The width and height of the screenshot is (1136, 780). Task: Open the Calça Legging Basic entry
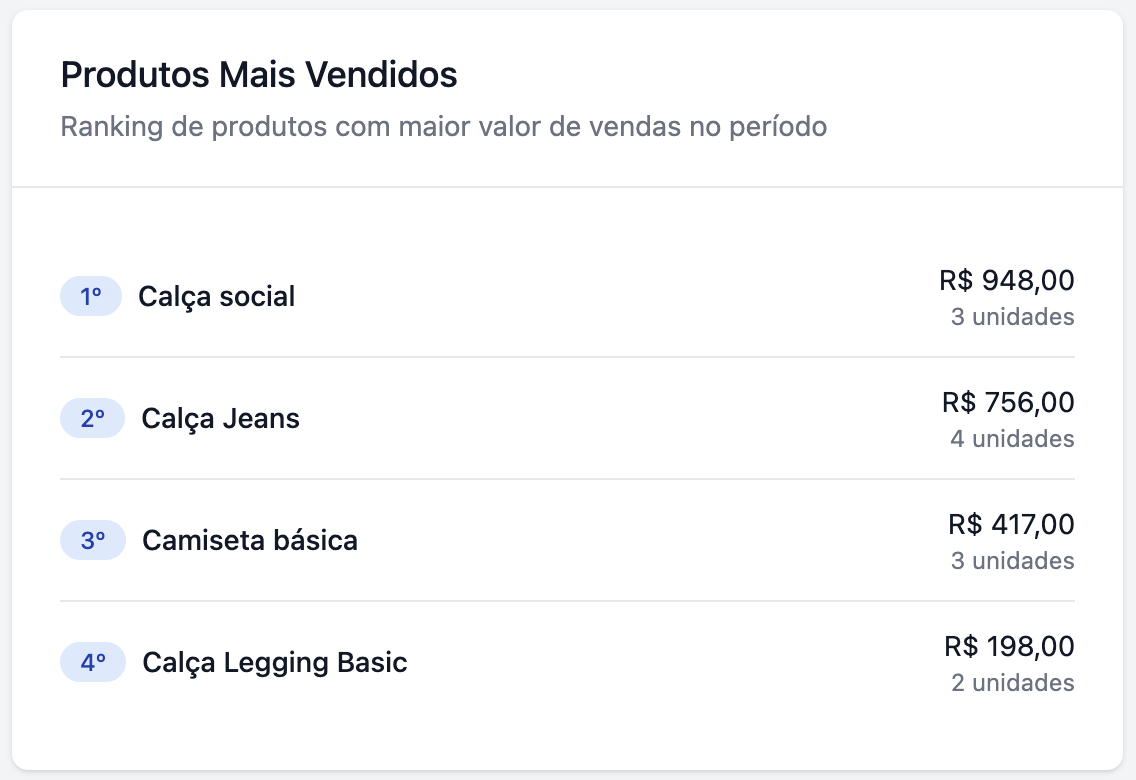pos(275,663)
